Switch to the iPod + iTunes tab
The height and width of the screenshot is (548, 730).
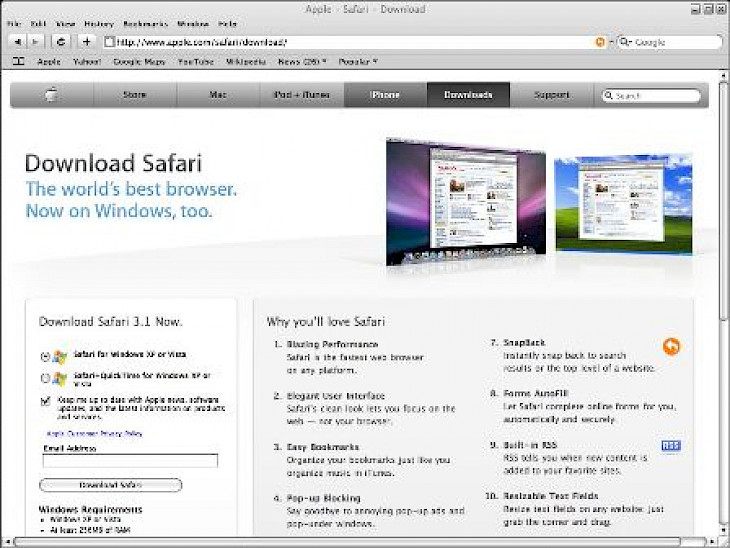(x=302, y=95)
